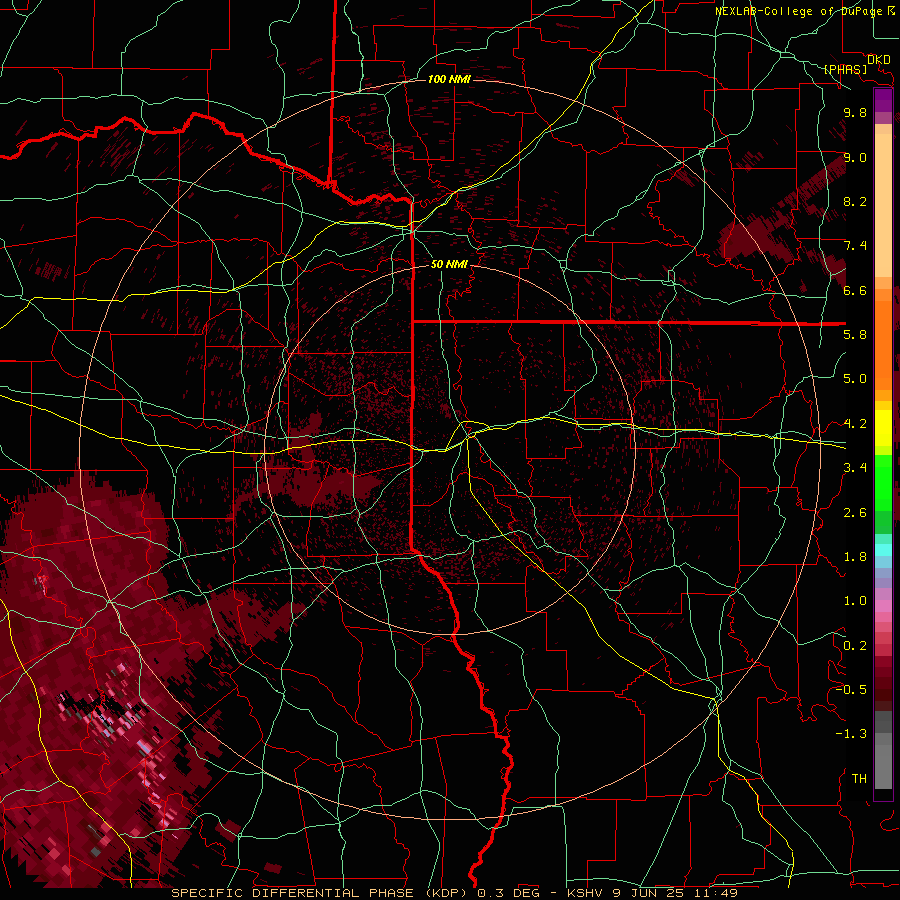Click the 6.6 value on the color scale

coord(855,290)
